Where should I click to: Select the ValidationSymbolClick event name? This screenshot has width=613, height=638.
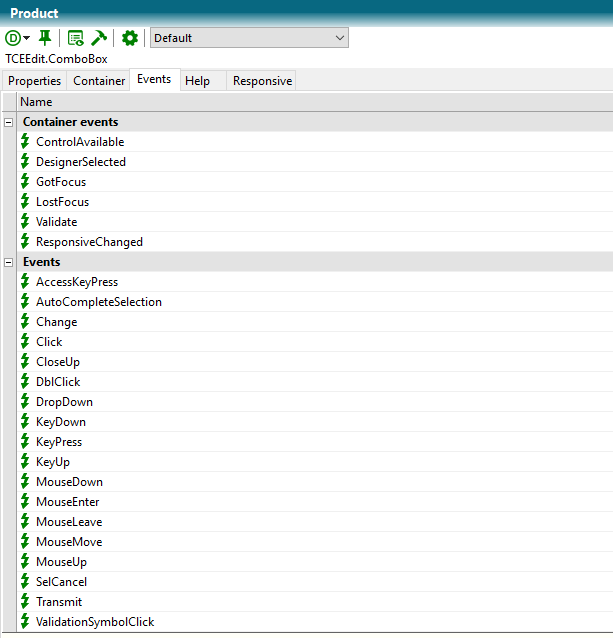point(95,622)
